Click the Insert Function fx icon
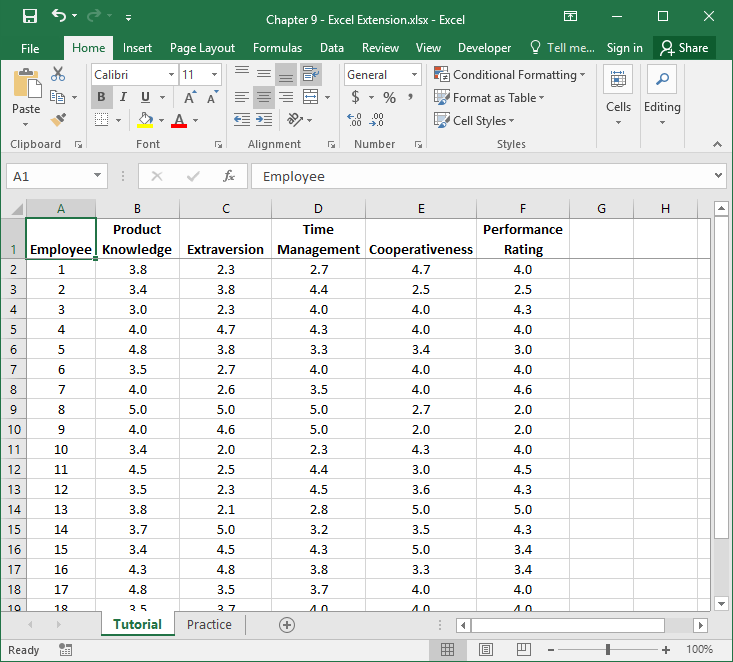733x662 pixels. [x=228, y=176]
